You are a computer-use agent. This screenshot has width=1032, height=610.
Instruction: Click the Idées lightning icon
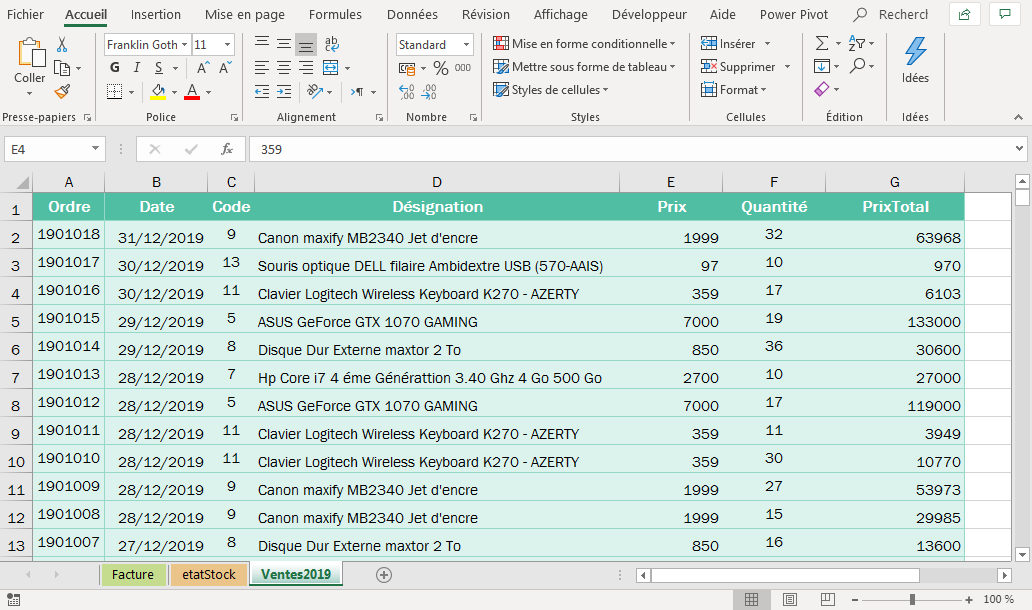[x=915, y=51]
